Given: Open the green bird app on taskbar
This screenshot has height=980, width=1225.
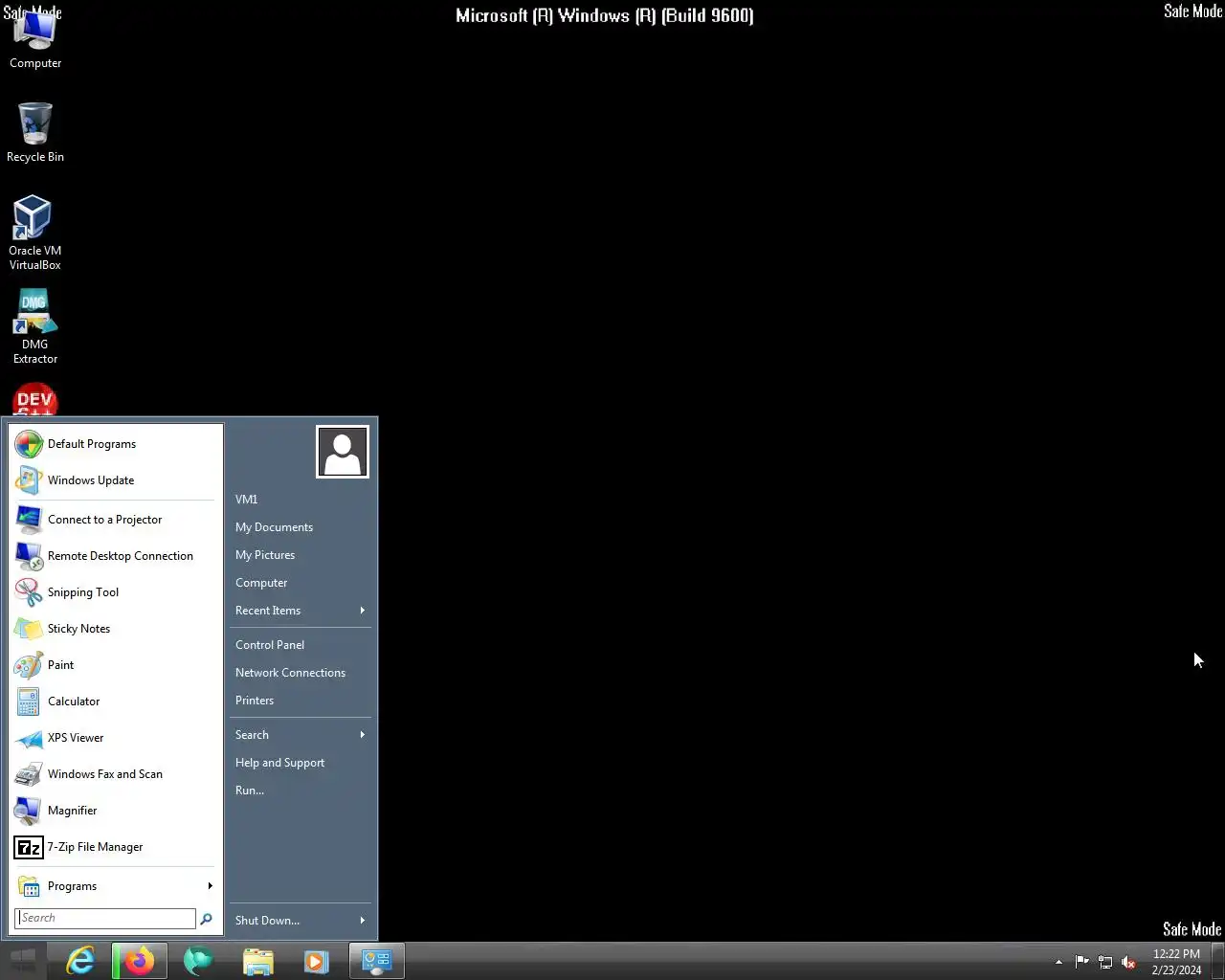Looking at the screenshot, I should coord(198,961).
